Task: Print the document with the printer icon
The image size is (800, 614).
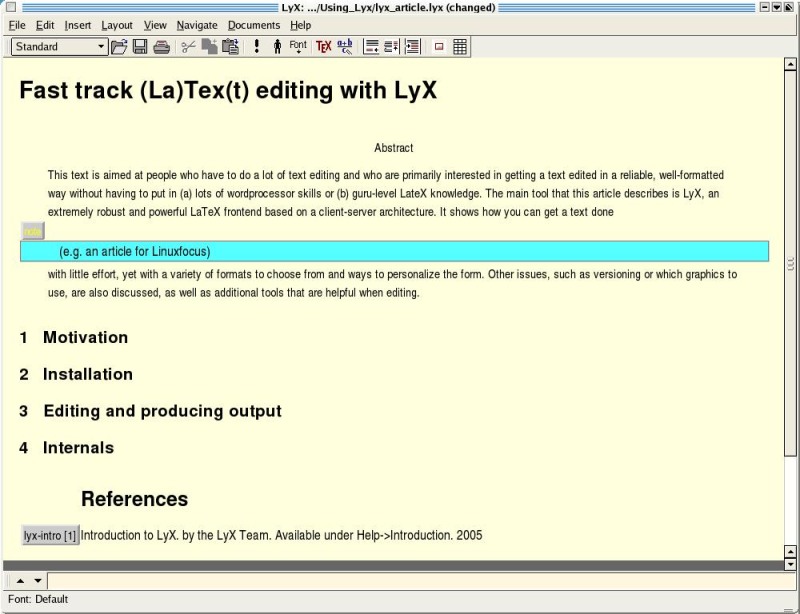Action: coord(161,46)
